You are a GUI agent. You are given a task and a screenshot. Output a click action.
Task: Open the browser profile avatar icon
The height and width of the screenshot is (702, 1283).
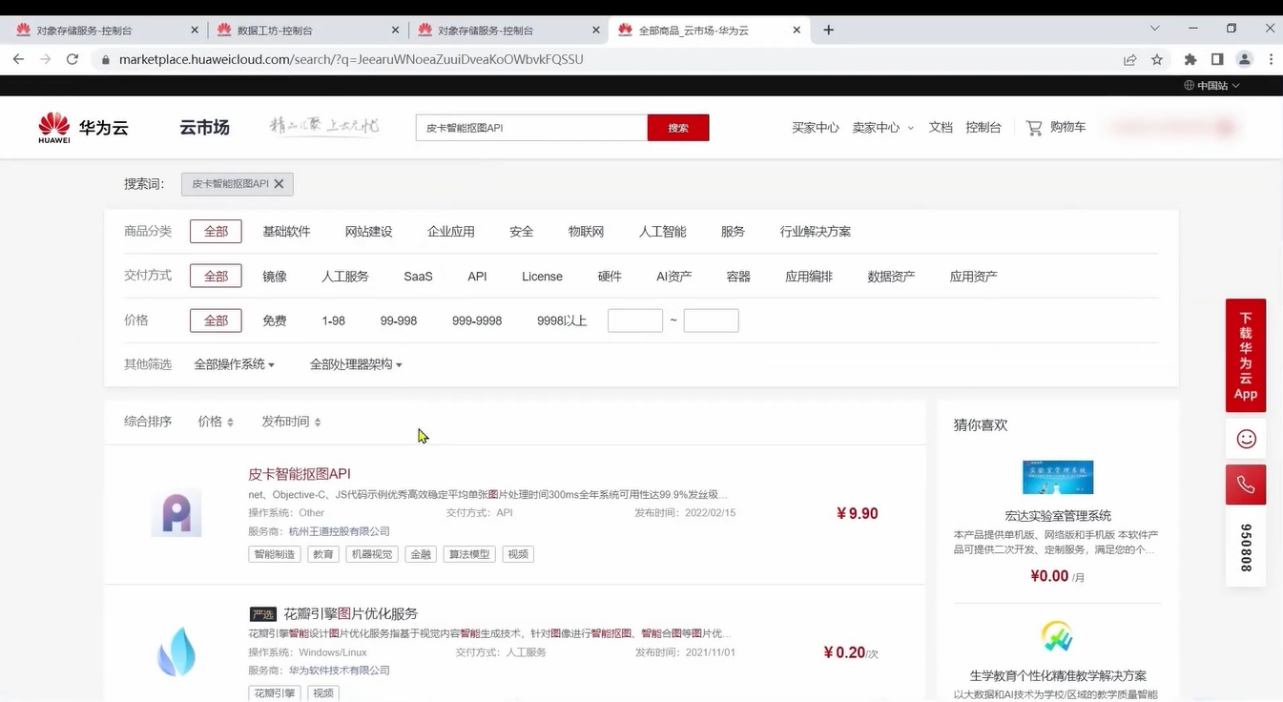(x=1244, y=59)
